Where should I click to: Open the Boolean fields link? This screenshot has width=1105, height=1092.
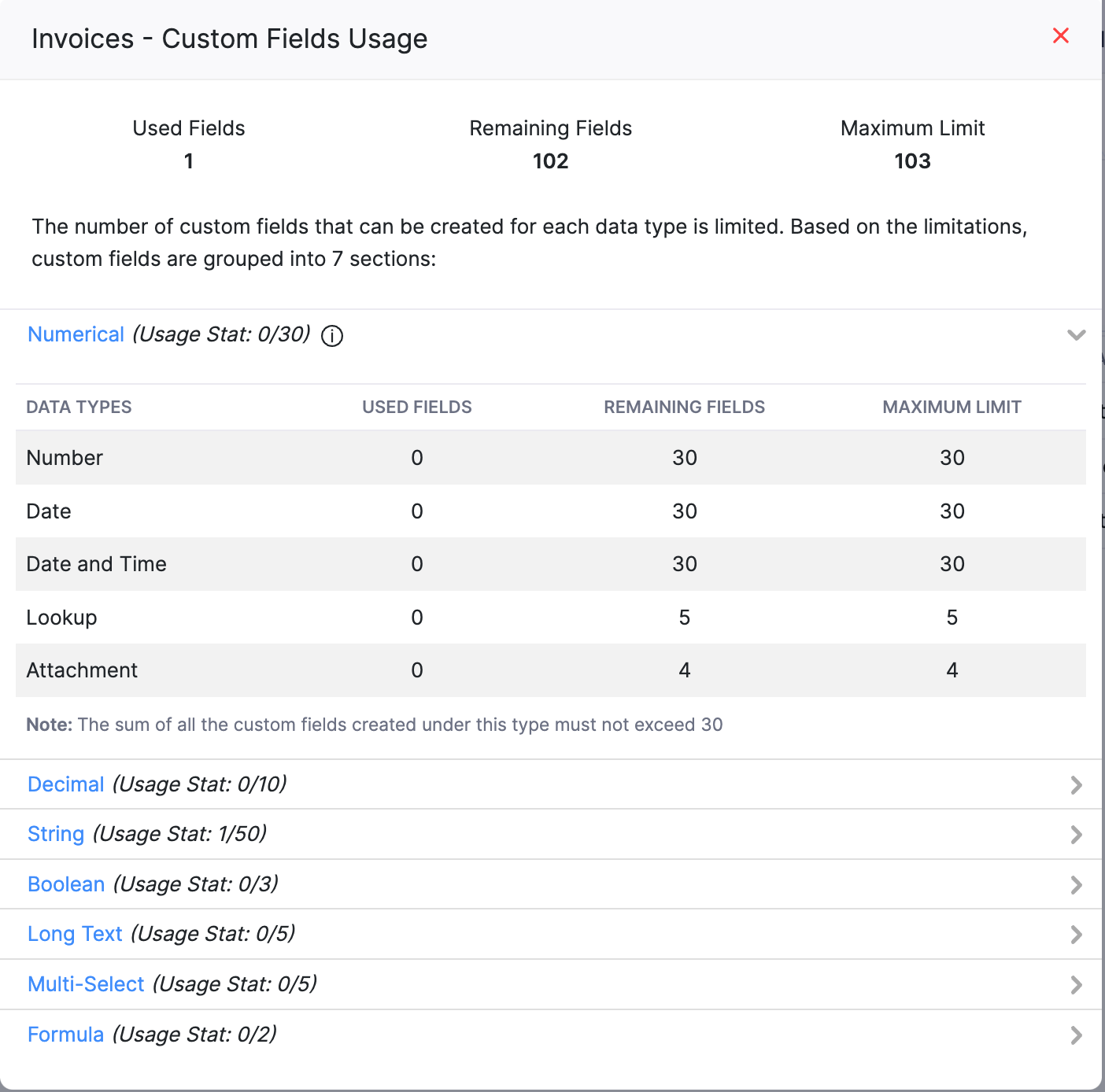(66, 884)
